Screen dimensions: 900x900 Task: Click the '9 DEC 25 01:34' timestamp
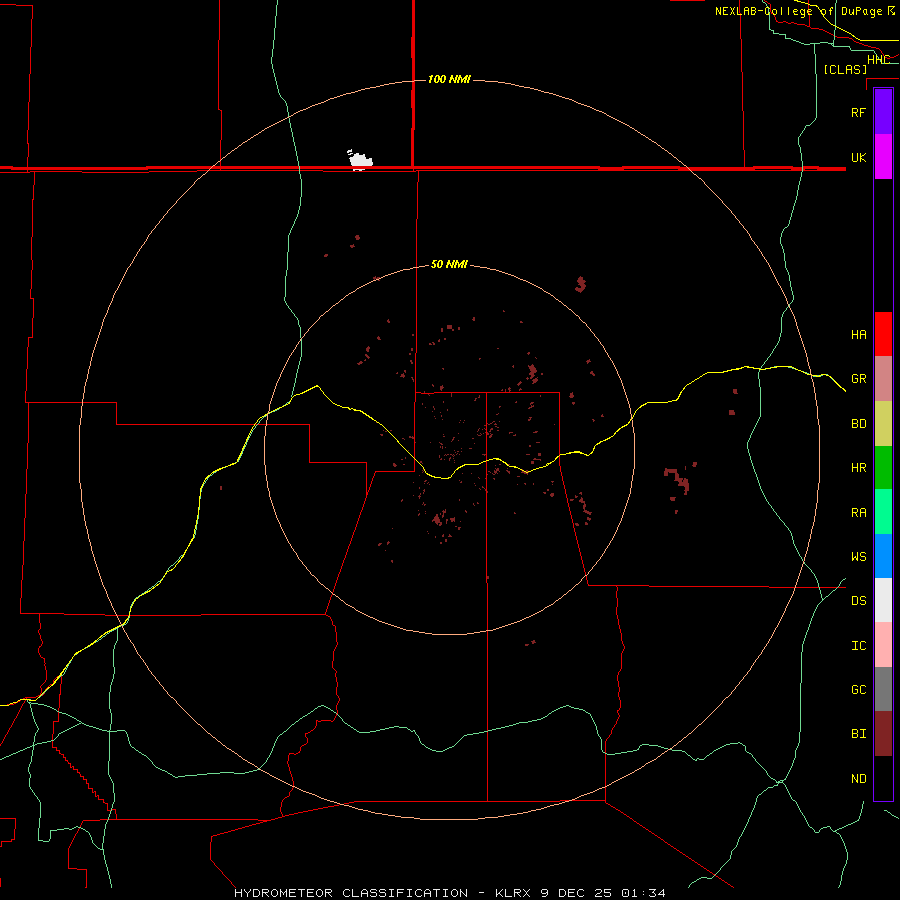pos(603,893)
